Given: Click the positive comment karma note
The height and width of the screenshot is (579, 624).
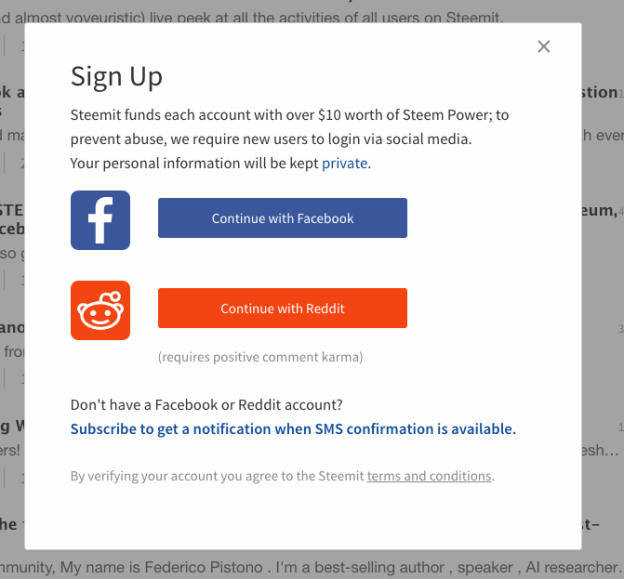Looking at the screenshot, I should [261, 357].
